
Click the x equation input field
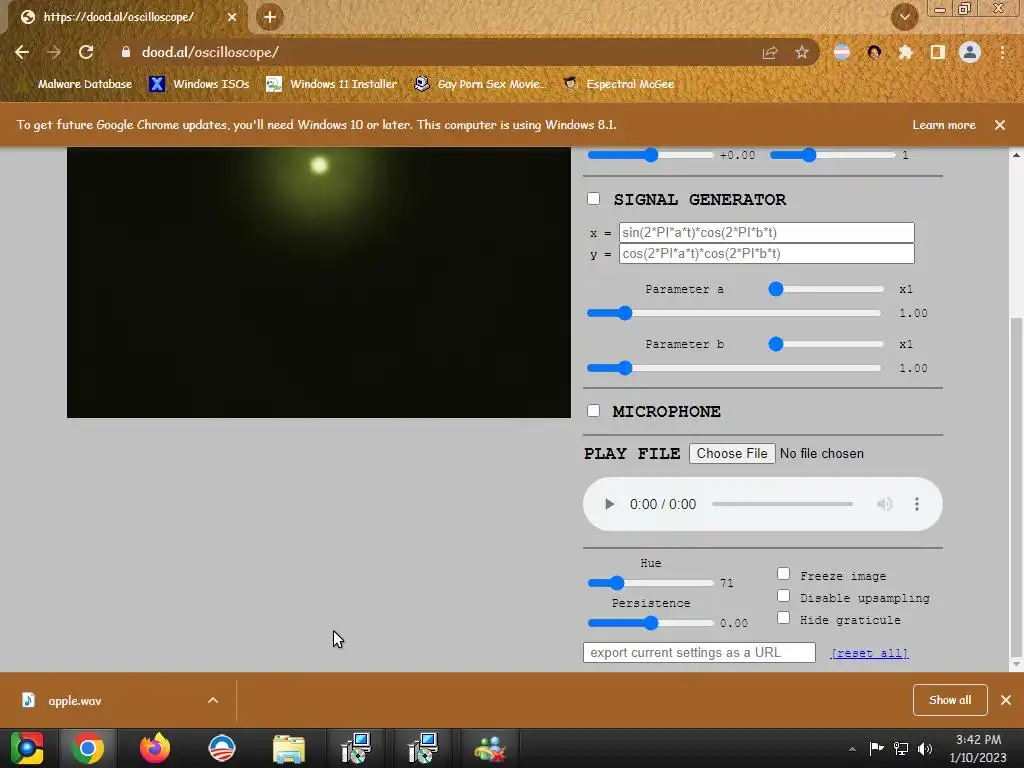pyautogui.click(x=767, y=232)
